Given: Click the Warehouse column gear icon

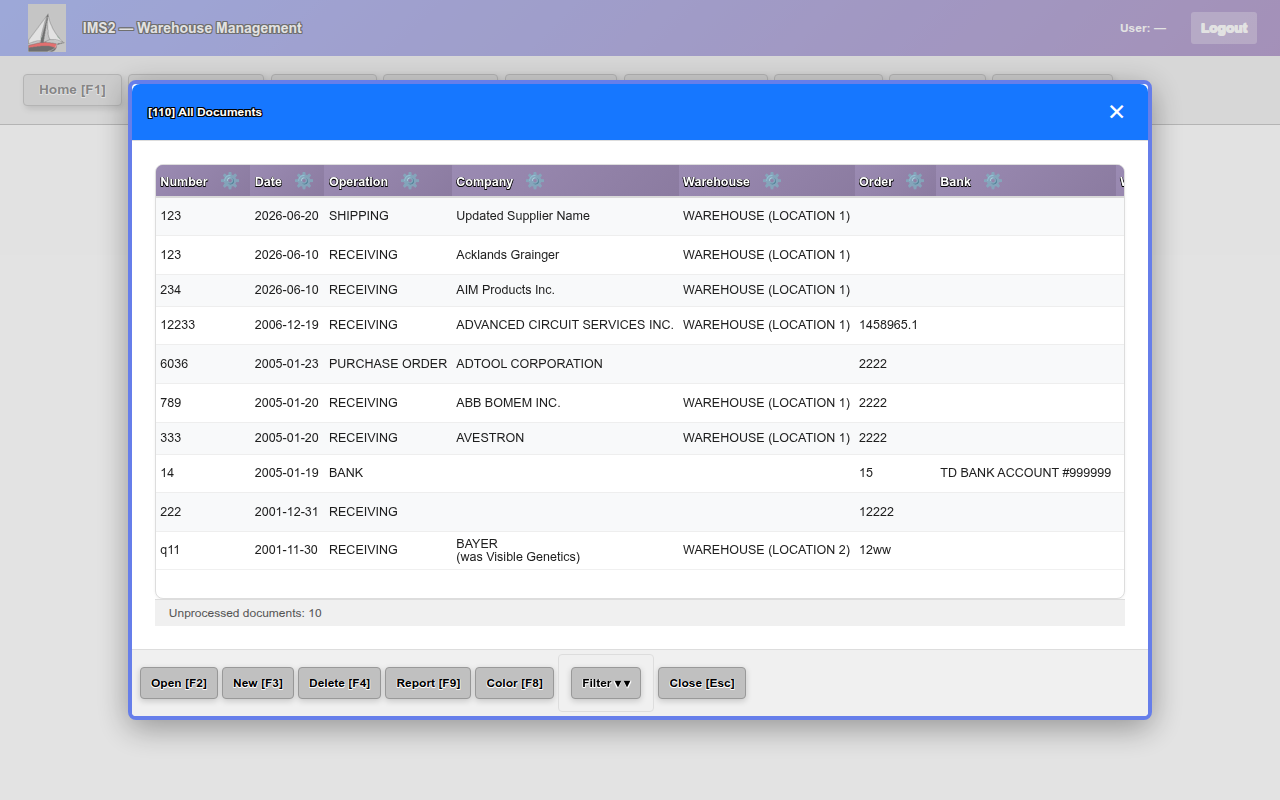Looking at the screenshot, I should (x=772, y=181).
